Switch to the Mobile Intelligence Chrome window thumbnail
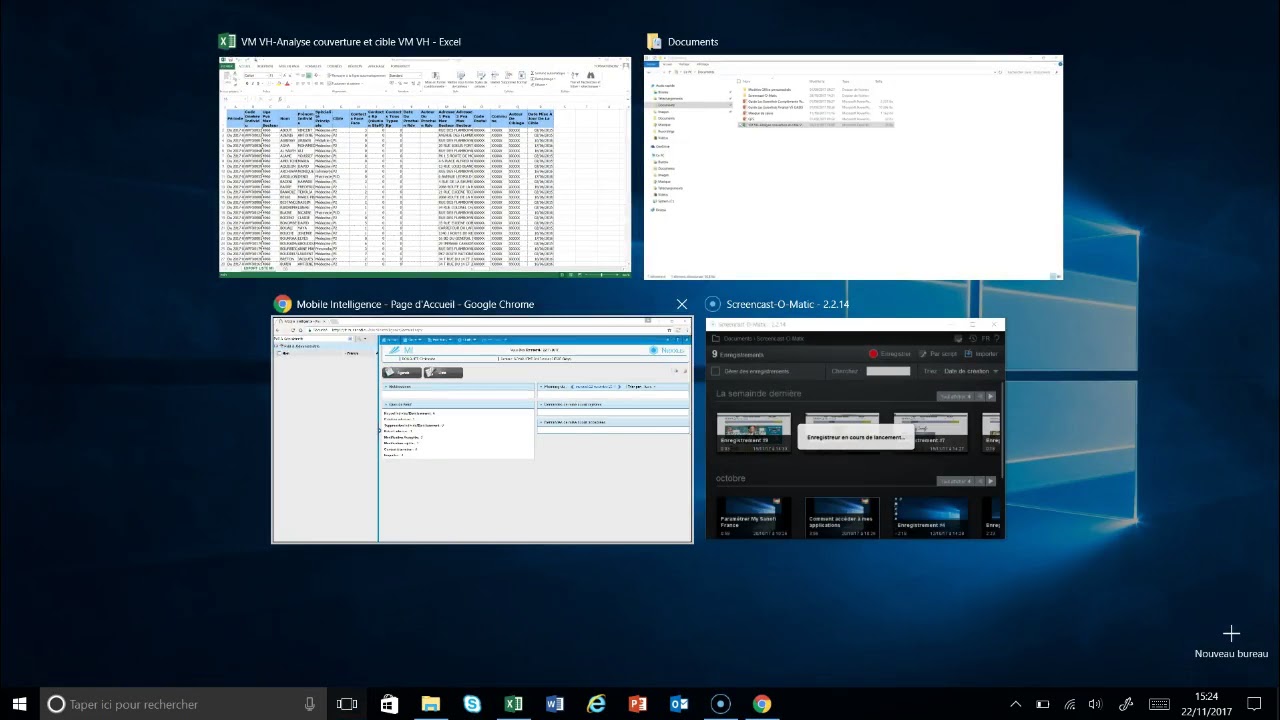Image resolution: width=1280 pixels, height=720 pixels. pyautogui.click(x=482, y=430)
